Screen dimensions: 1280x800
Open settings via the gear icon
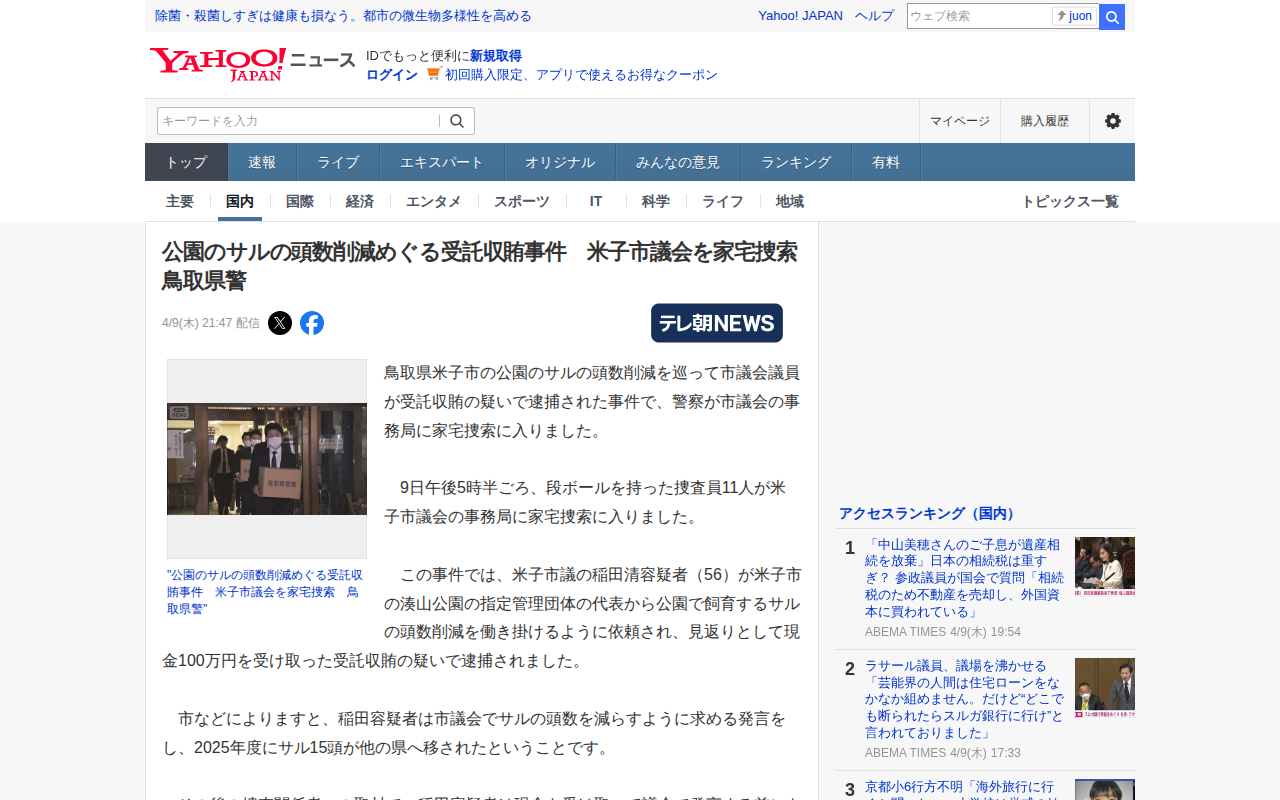[1112, 121]
